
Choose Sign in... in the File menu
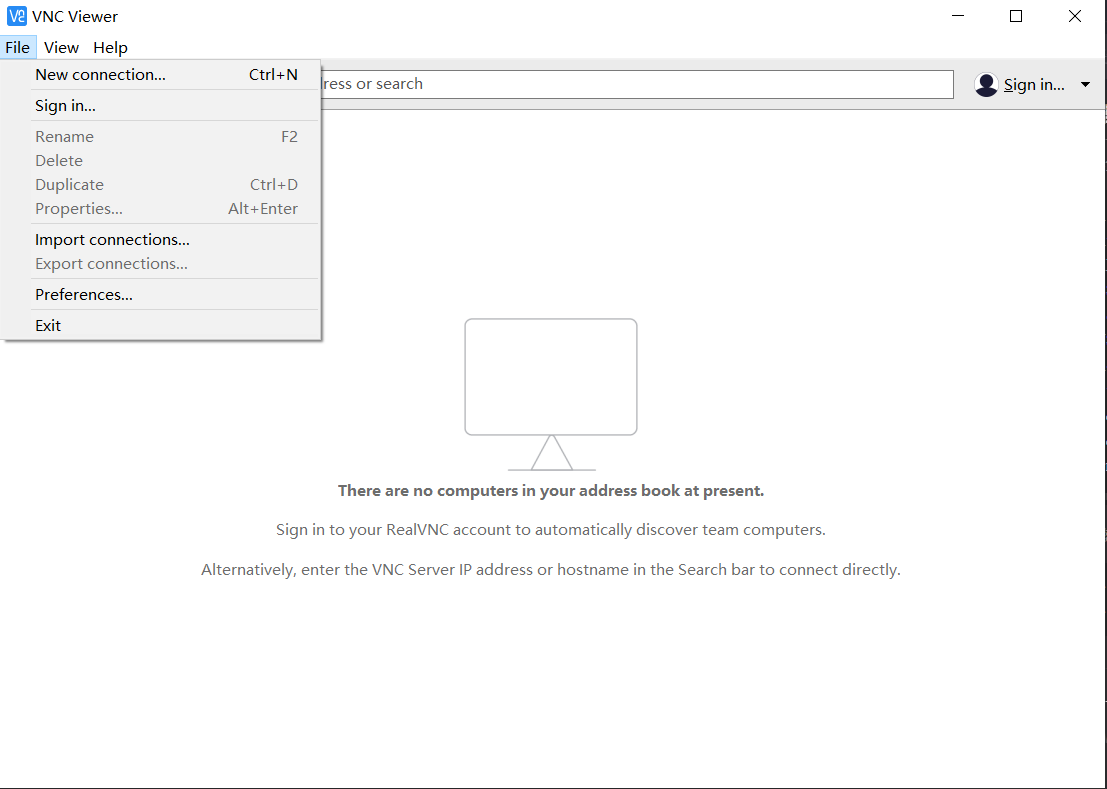(65, 106)
